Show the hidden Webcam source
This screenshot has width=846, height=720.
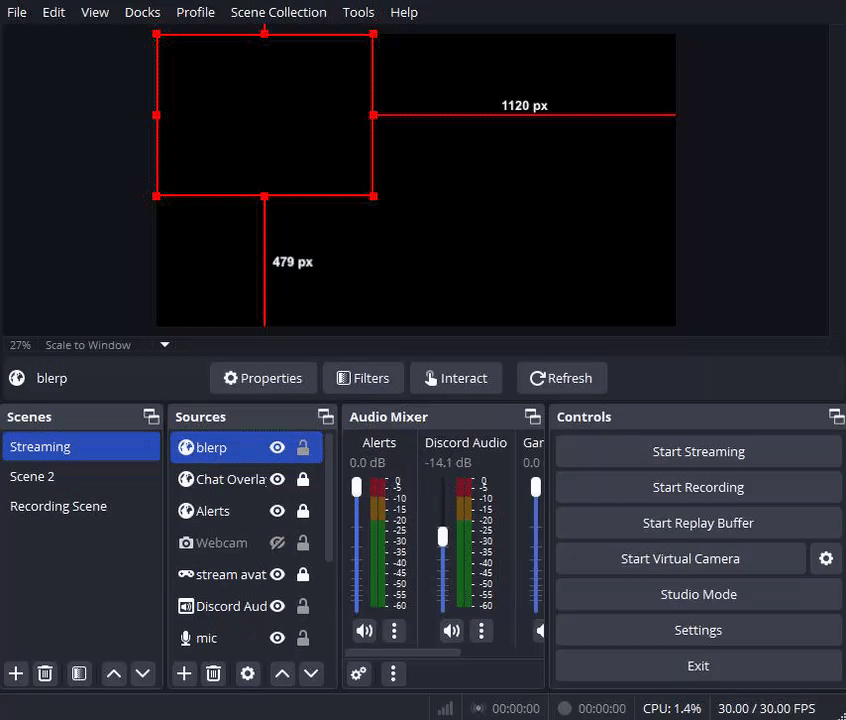(277, 543)
